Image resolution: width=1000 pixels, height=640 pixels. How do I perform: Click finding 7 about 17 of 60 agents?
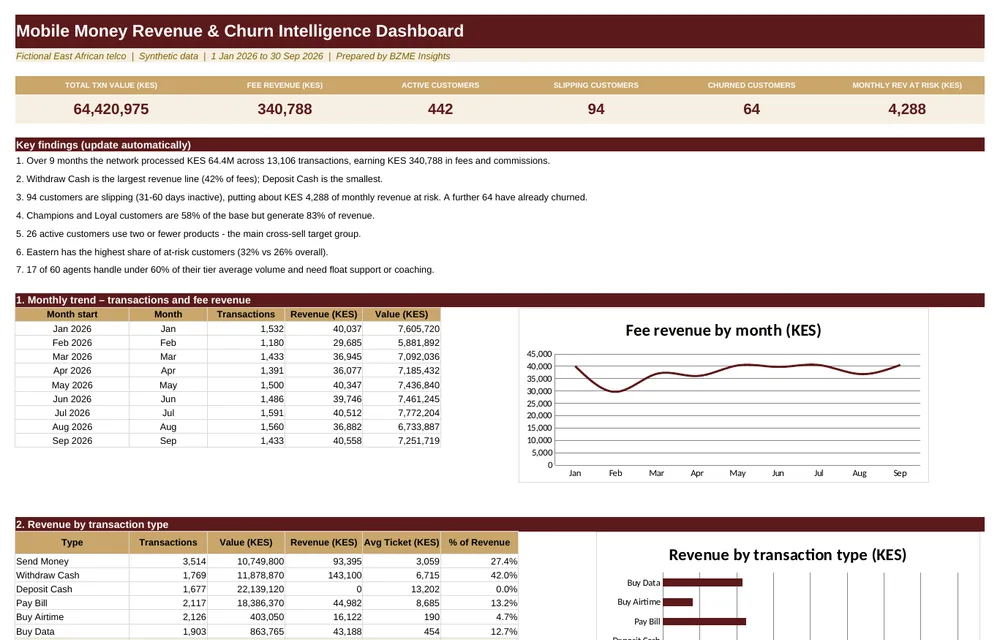225,270
